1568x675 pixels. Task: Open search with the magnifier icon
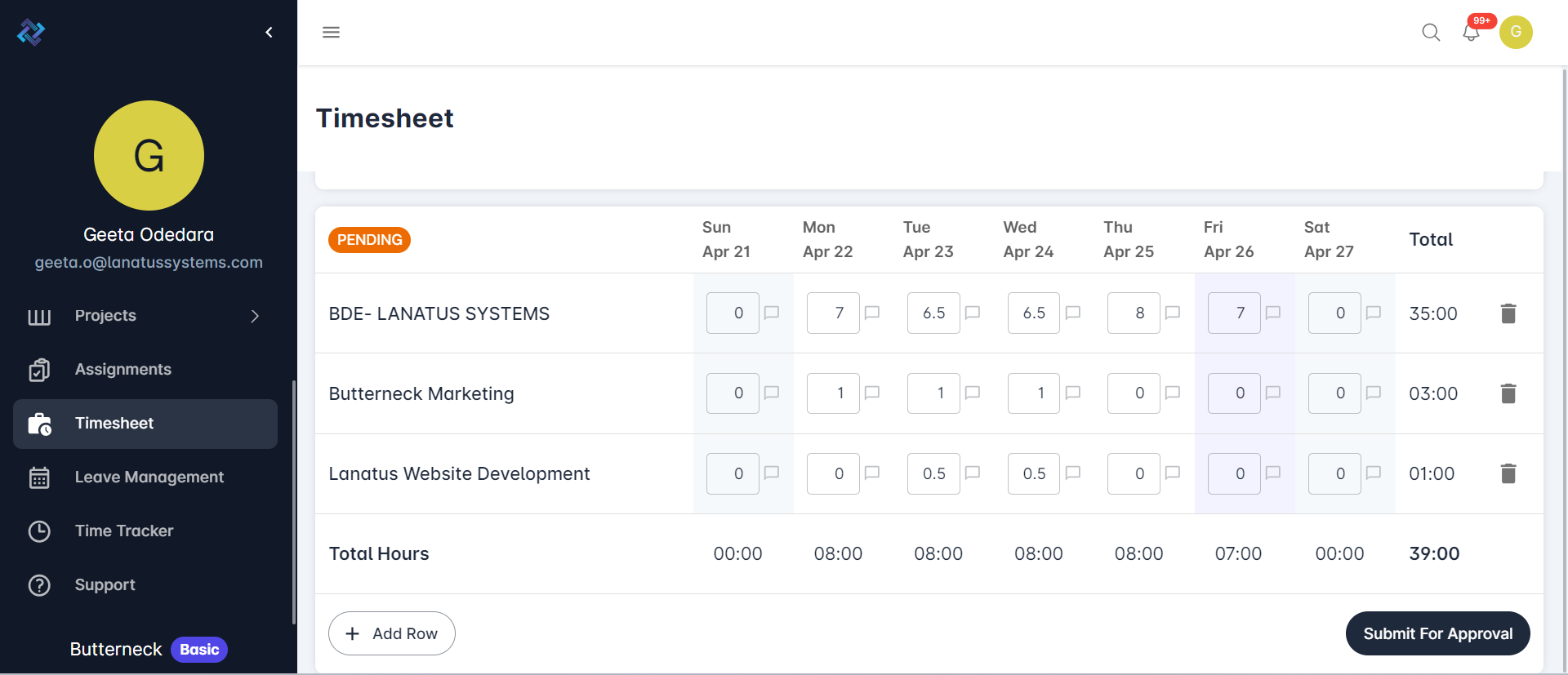1431,33
